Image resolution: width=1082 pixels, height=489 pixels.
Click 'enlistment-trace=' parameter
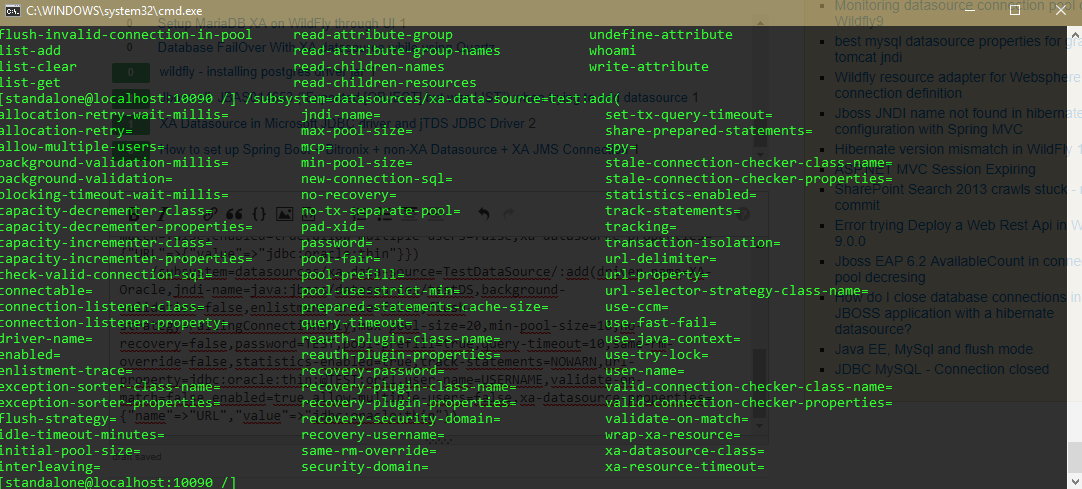[66, 371]
